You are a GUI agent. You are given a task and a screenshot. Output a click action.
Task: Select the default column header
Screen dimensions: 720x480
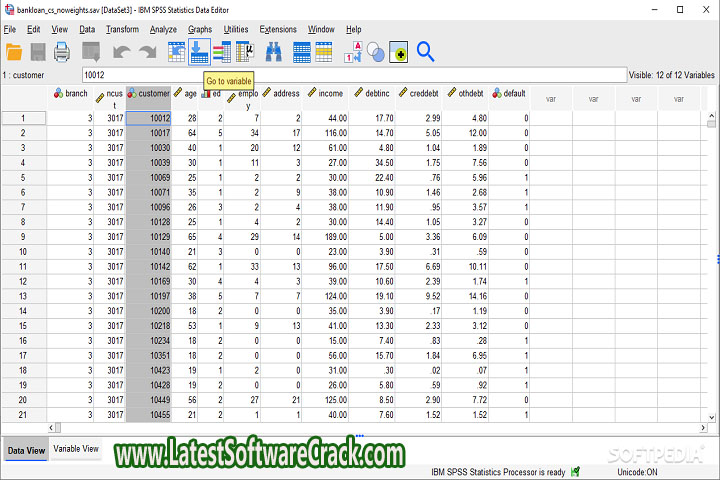point(509,98)
